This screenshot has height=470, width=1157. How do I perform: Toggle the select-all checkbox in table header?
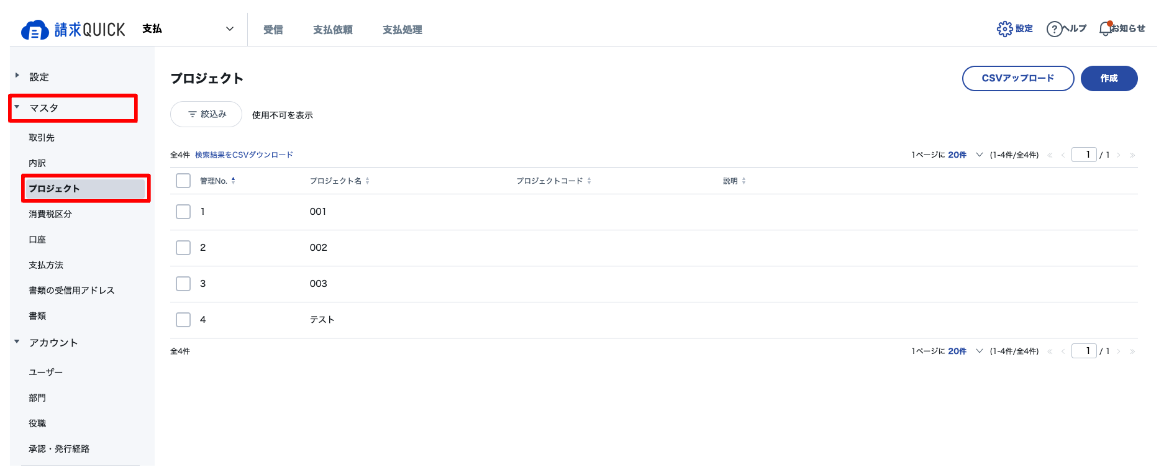(184, 181)
